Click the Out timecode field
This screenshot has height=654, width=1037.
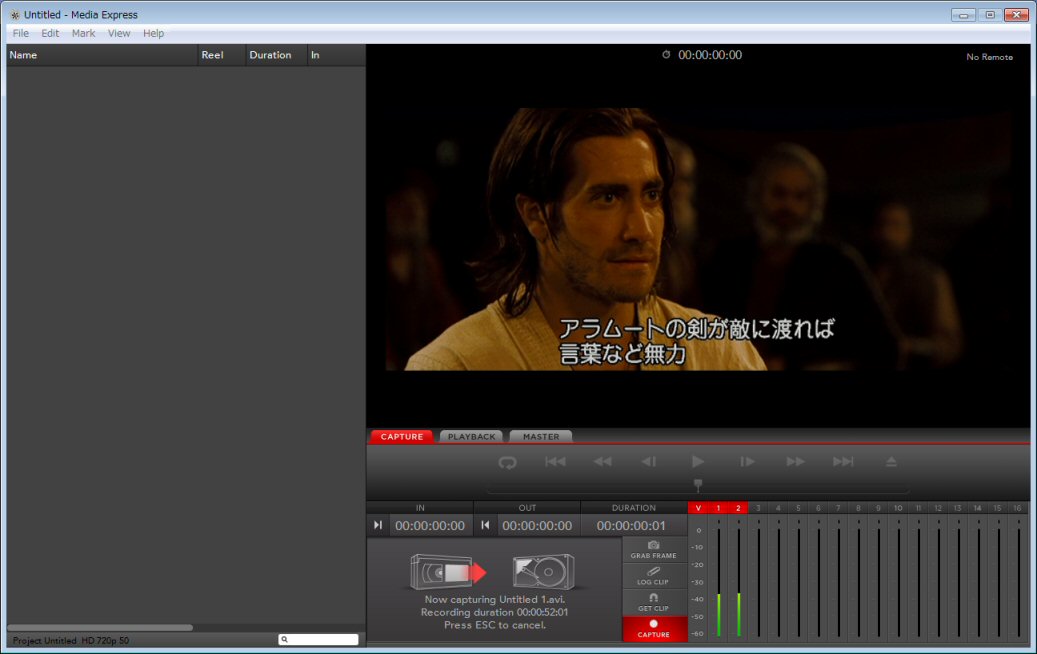(x=537, y=525)
